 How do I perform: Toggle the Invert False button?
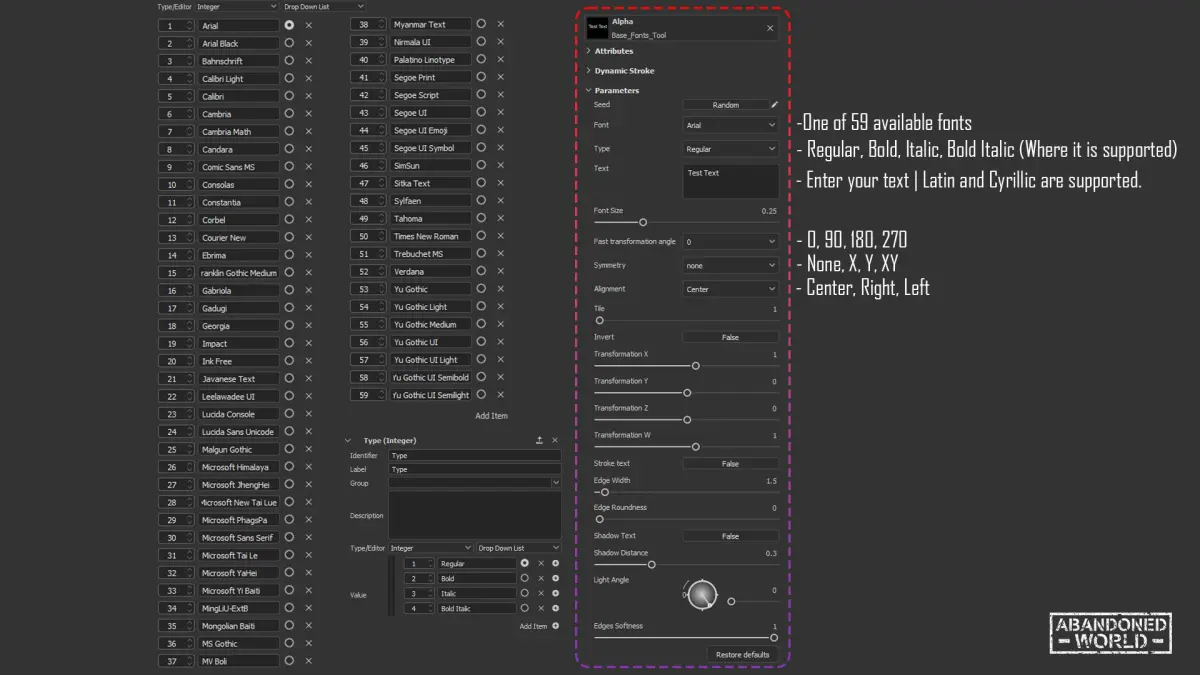(731, 337)
